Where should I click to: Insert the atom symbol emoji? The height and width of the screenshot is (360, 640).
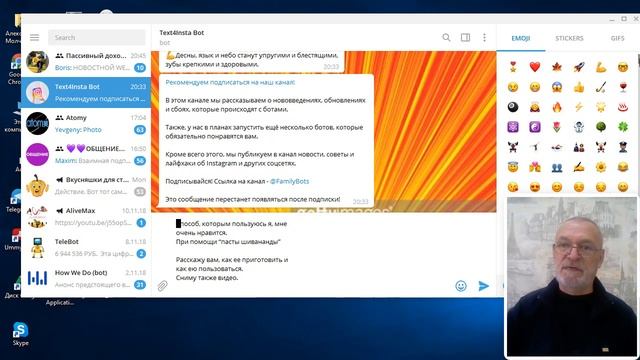click(513, 127)
